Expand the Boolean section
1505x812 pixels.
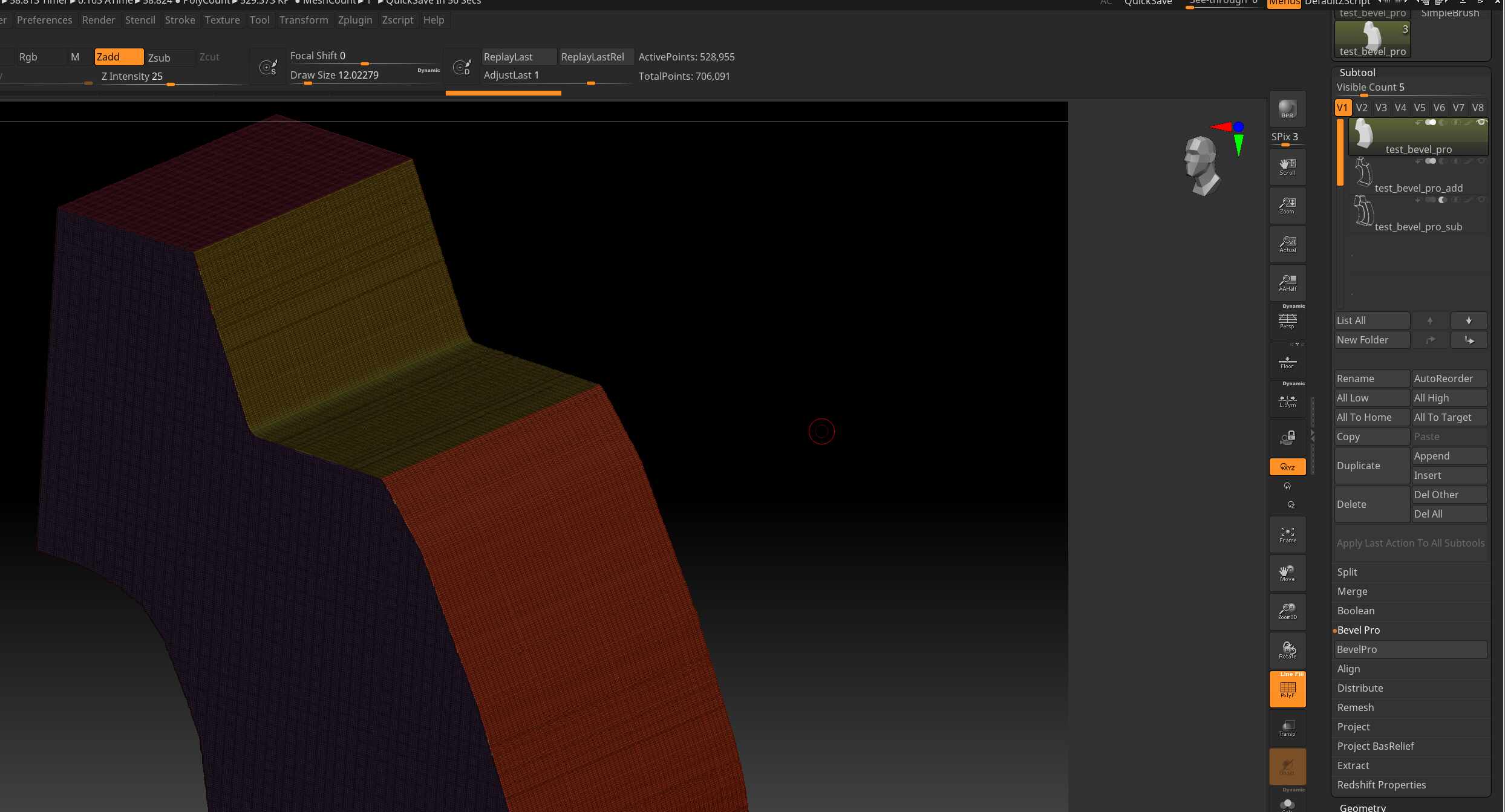(1356, 611)
